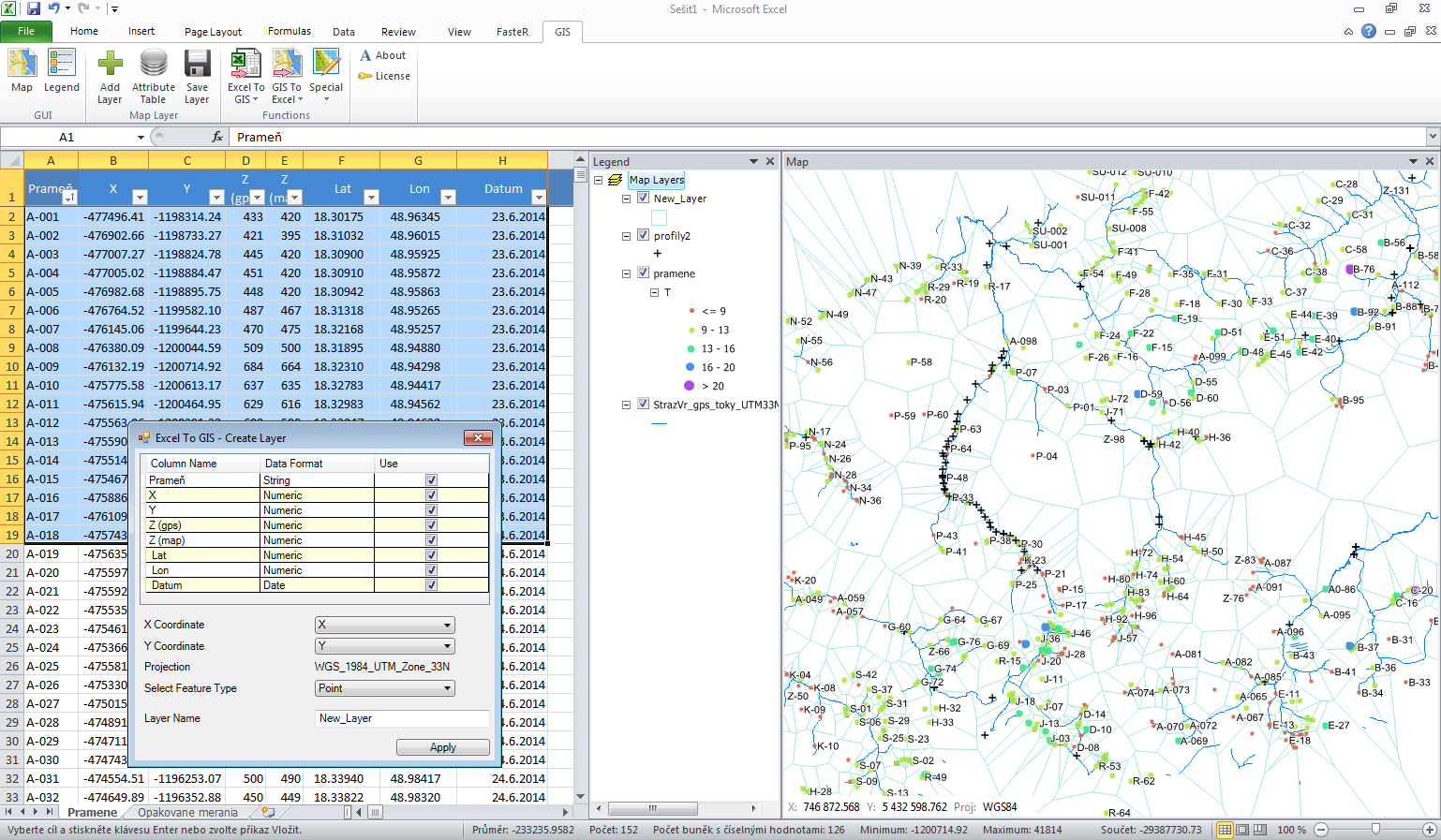Close the Legend panel

[770, 161]
